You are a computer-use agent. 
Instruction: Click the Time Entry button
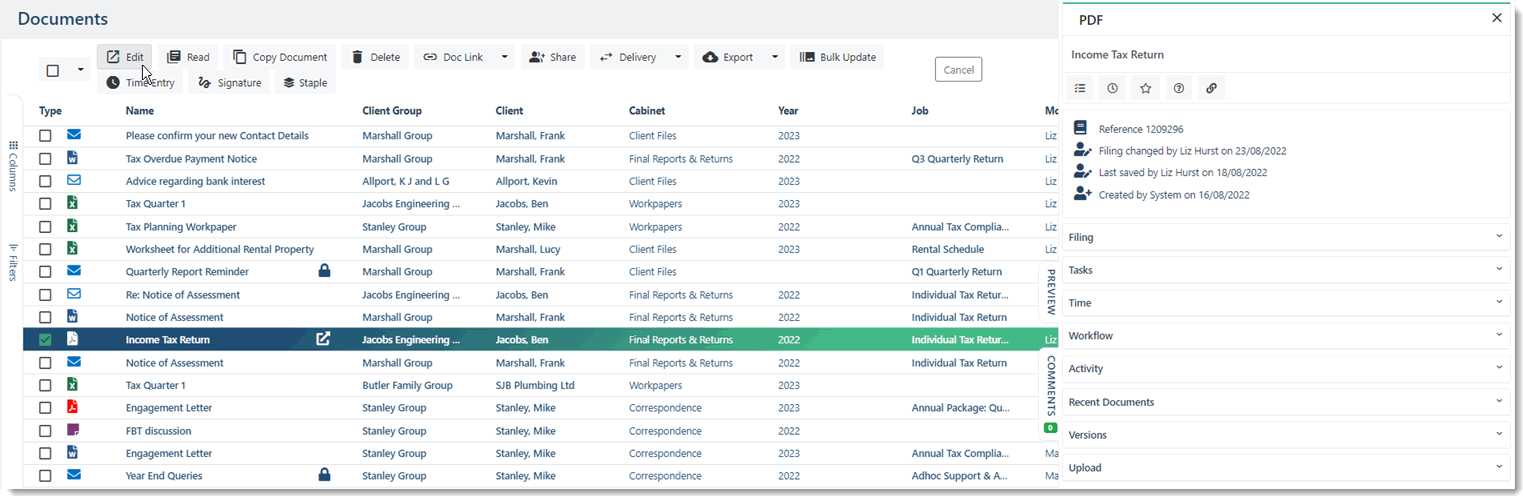pyautogui.click(x=140, y=83)
